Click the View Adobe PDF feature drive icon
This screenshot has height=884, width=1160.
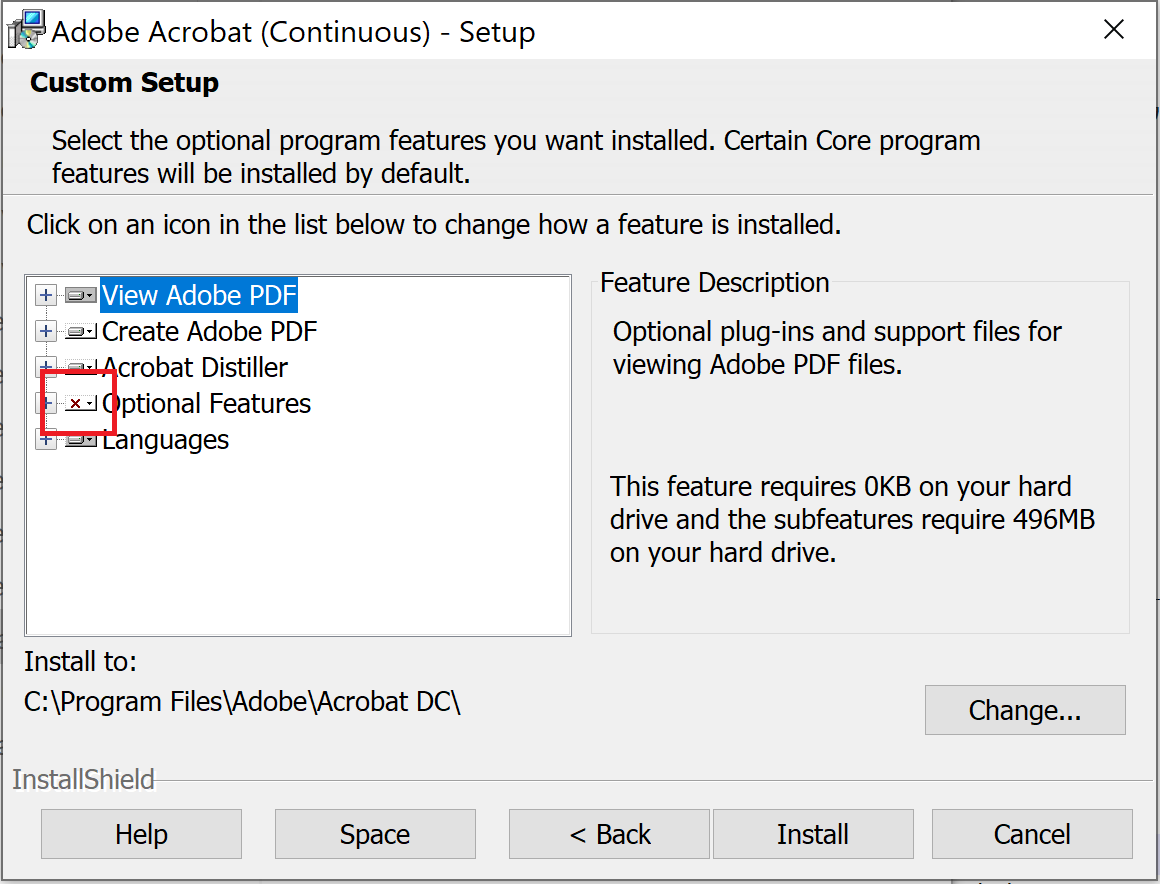[x=78, y=295]
